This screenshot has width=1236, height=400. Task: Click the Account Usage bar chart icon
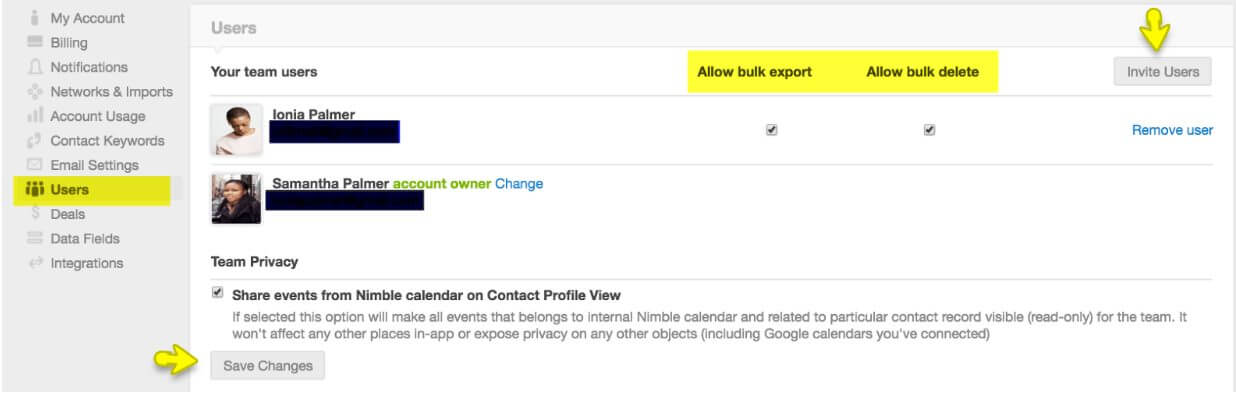click(x=35, y=116)
